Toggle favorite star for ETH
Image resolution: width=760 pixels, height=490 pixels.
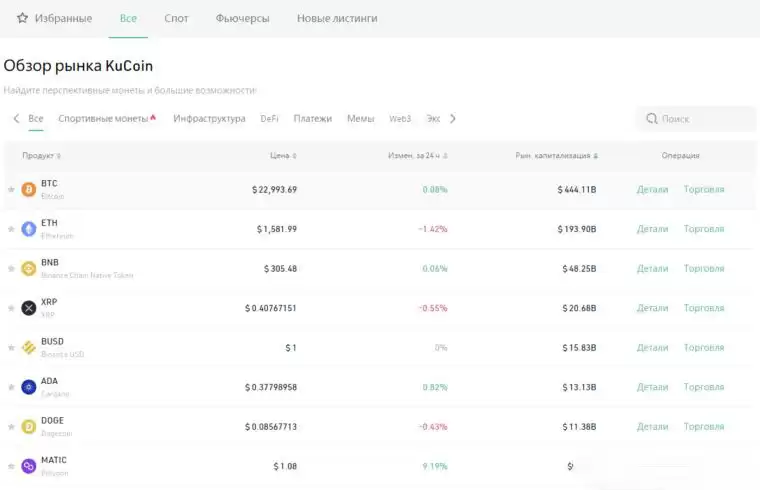click(x=11, y=229)
